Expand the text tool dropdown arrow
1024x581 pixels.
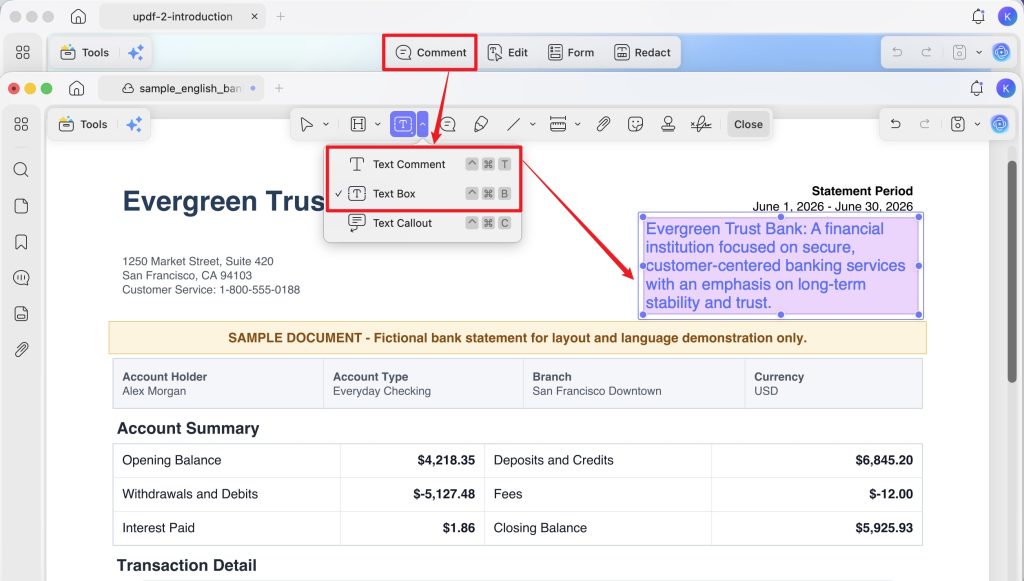point(423,124)
